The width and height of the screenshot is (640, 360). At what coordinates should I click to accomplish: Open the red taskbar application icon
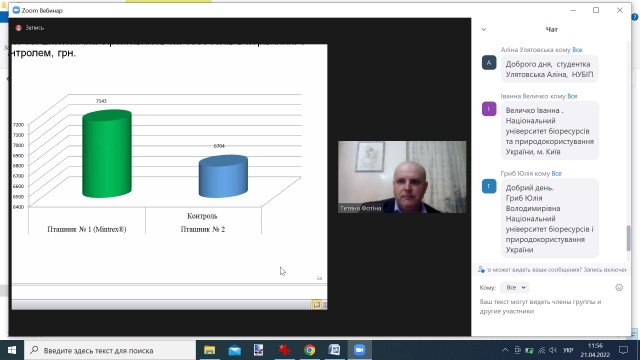pos(284,350)
